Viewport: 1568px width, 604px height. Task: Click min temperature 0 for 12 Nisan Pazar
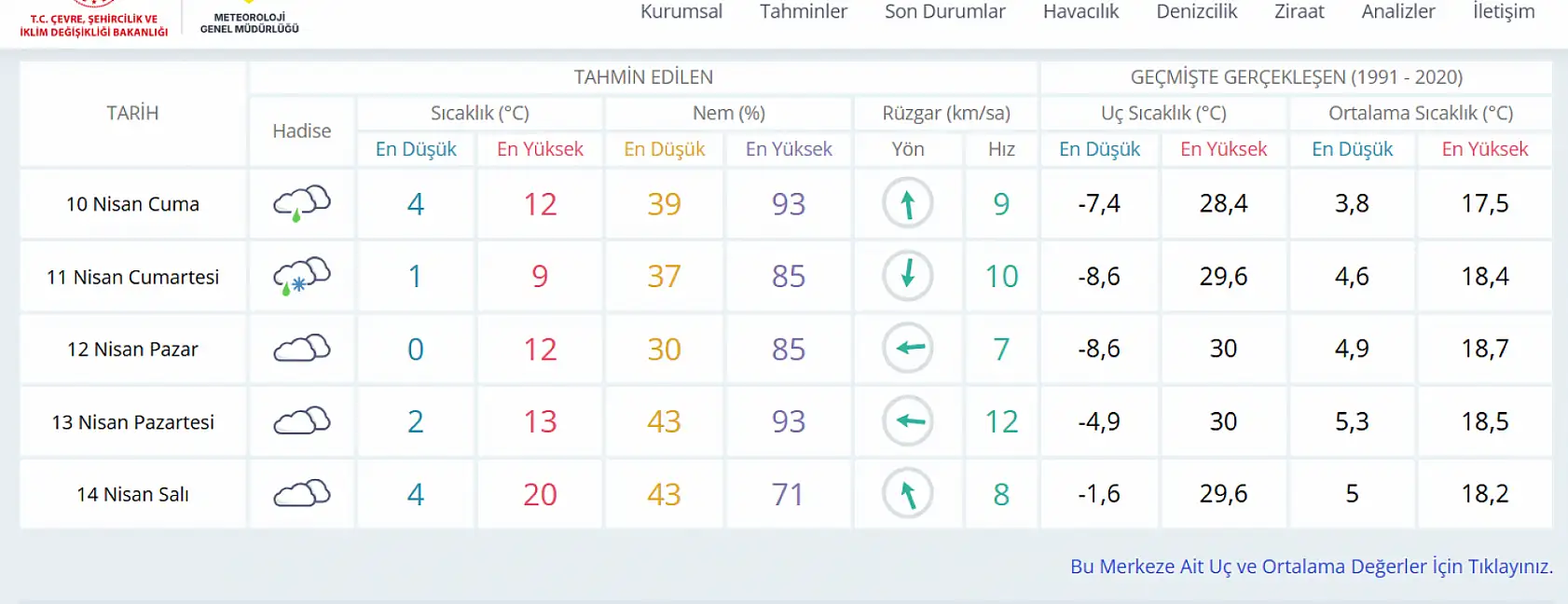pyautogui.click(x=416, y=350)
